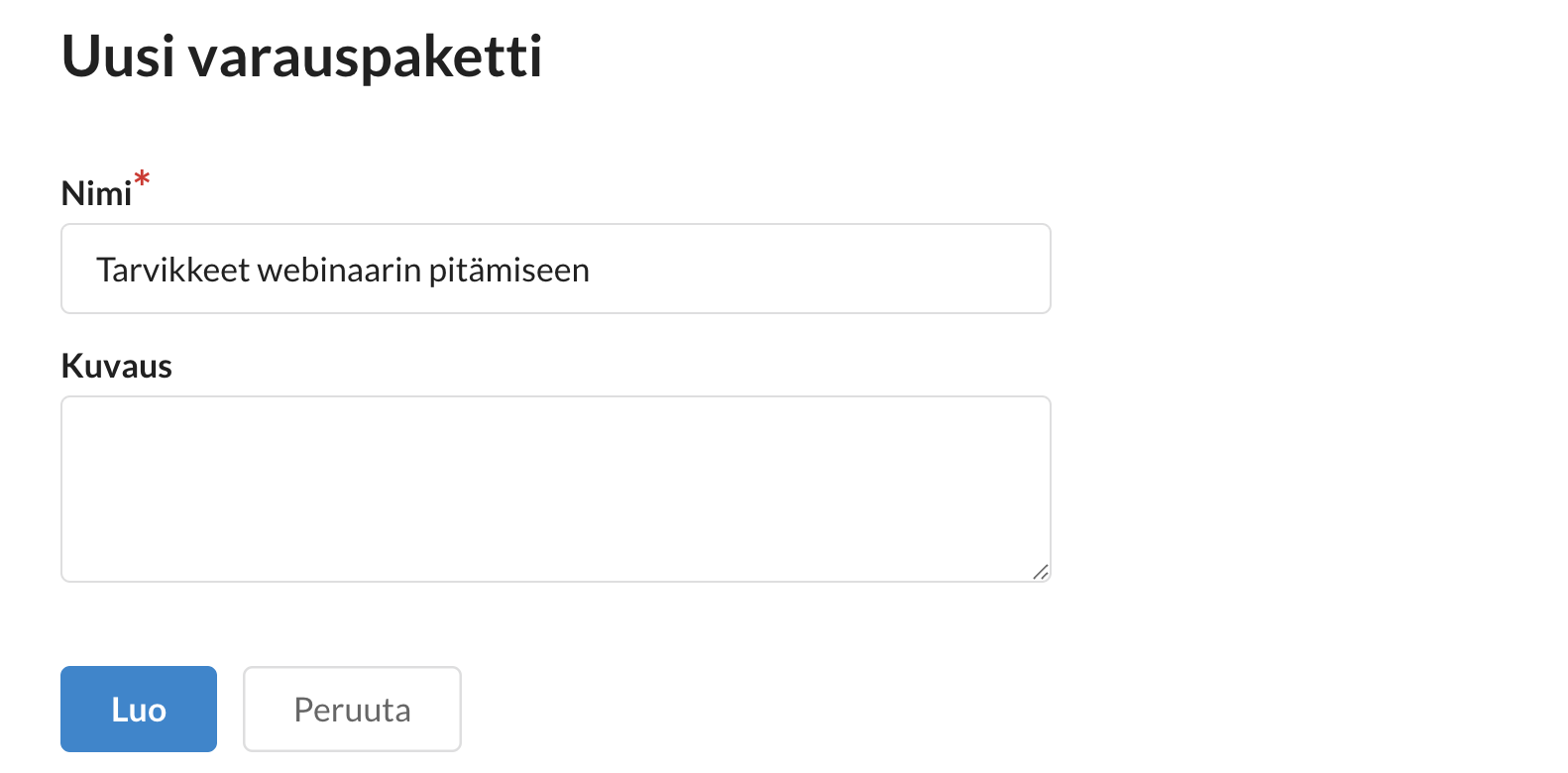
Task: Click the word "Tarvikkeet" in name field
Action: click(x=172, y=271)
